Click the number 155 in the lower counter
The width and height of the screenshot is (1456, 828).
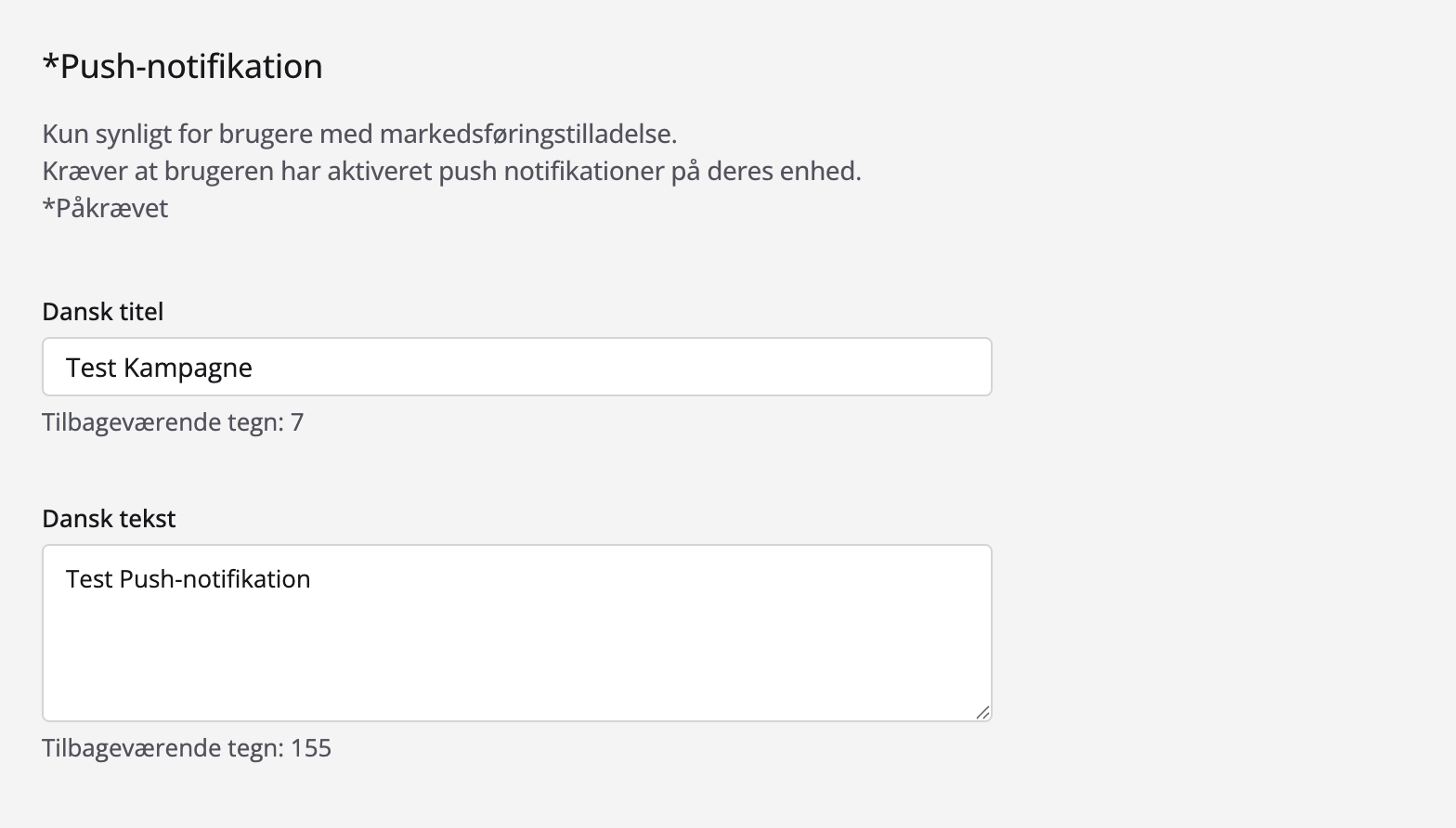(311, 748)
